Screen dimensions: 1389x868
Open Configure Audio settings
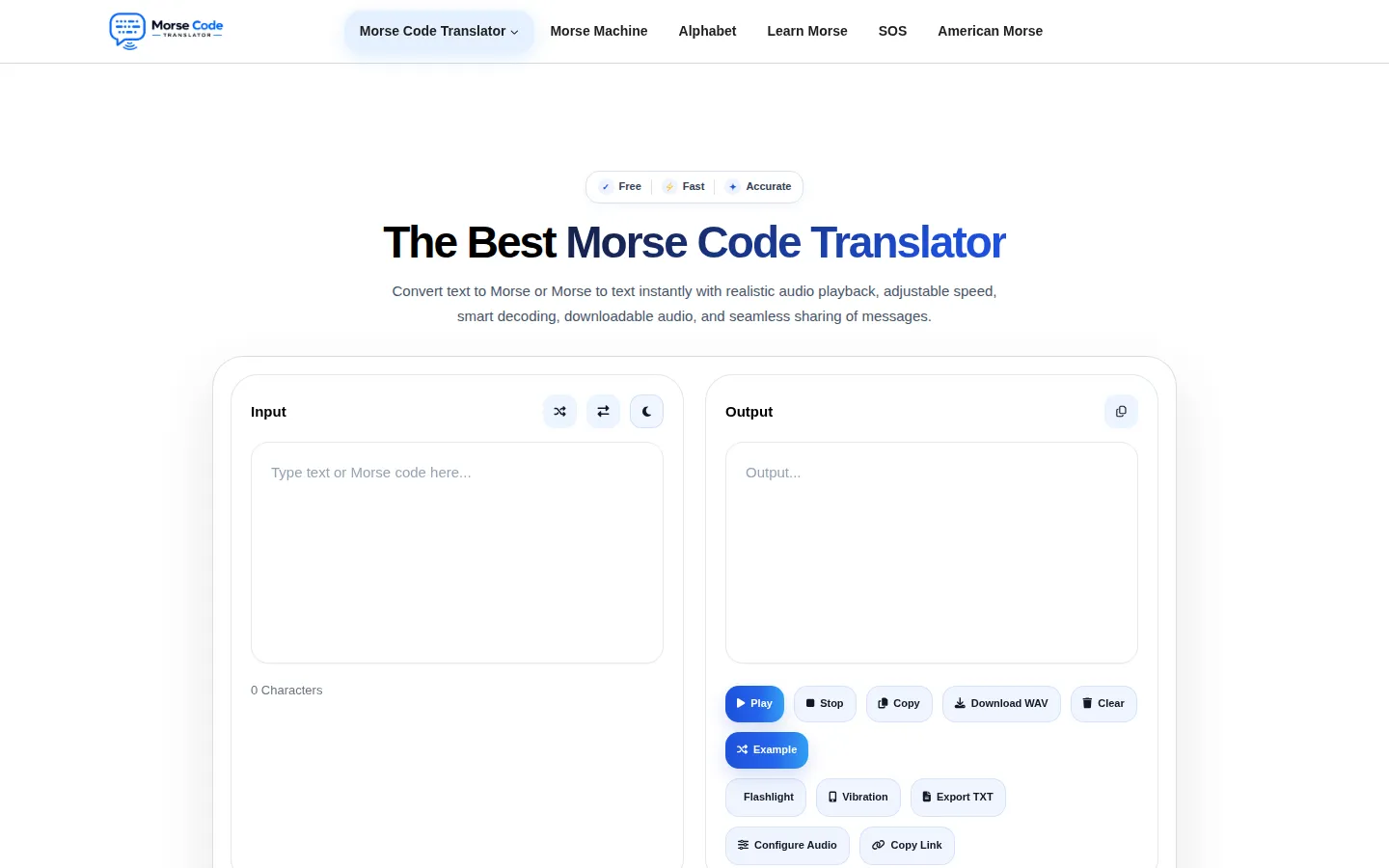787,846
